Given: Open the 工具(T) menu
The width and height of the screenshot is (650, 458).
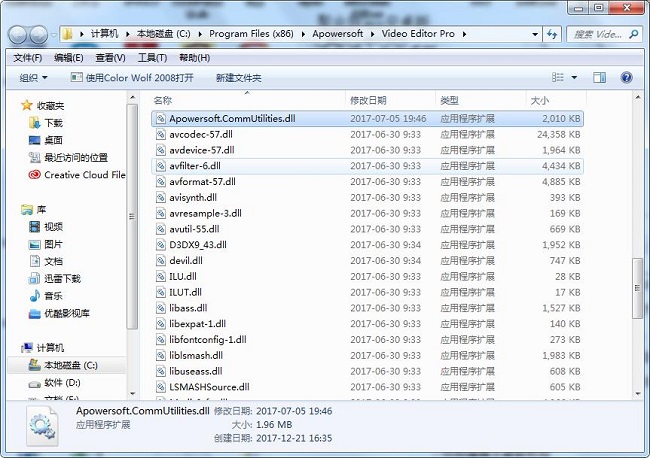Looking at the screenshot, I should (153, 58).
